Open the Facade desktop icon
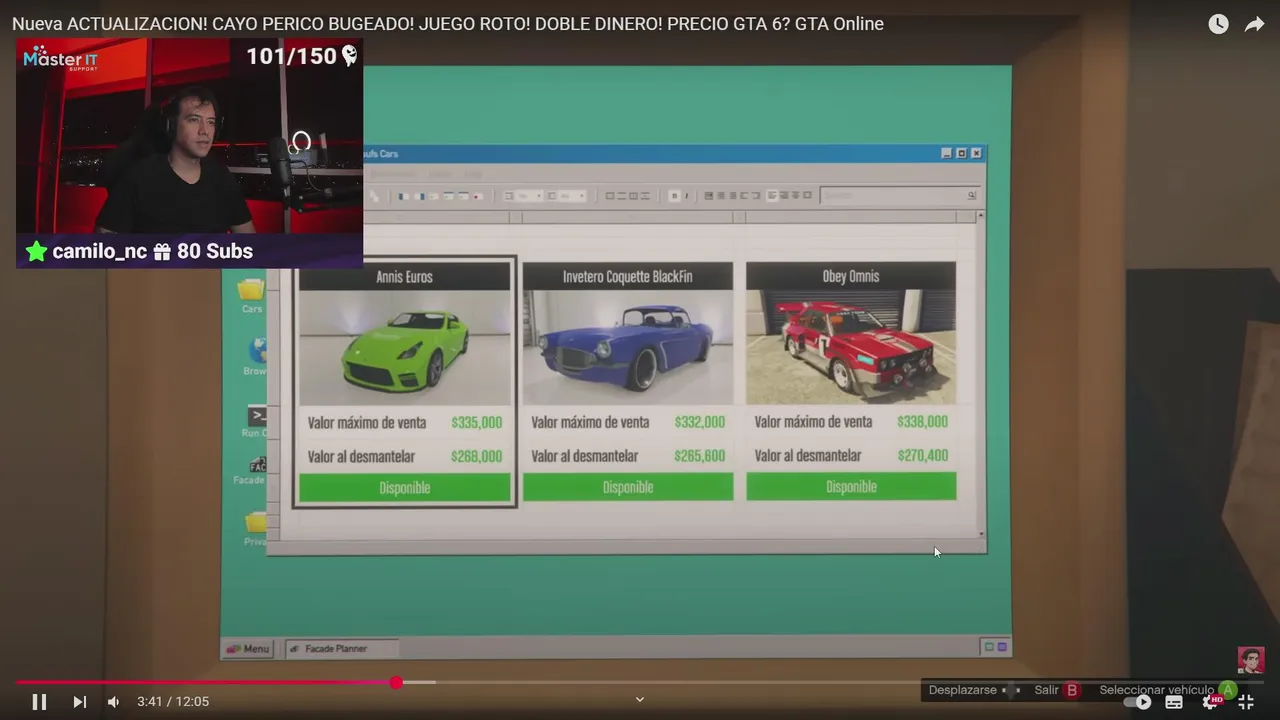 coord(252,470)
